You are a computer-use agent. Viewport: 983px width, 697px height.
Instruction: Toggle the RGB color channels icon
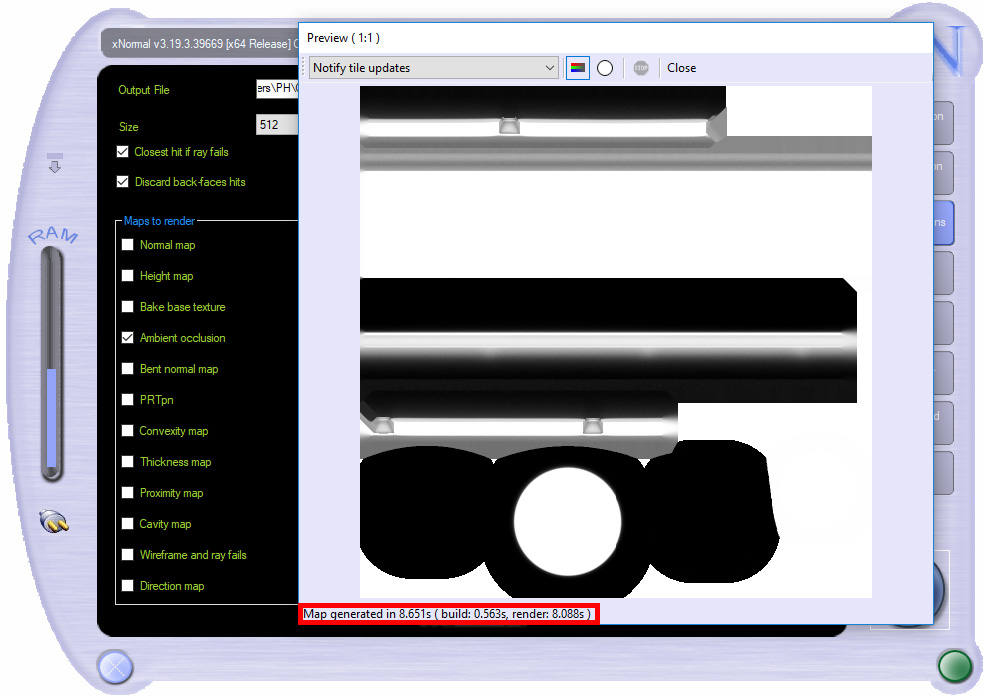(x=577, y=68)
